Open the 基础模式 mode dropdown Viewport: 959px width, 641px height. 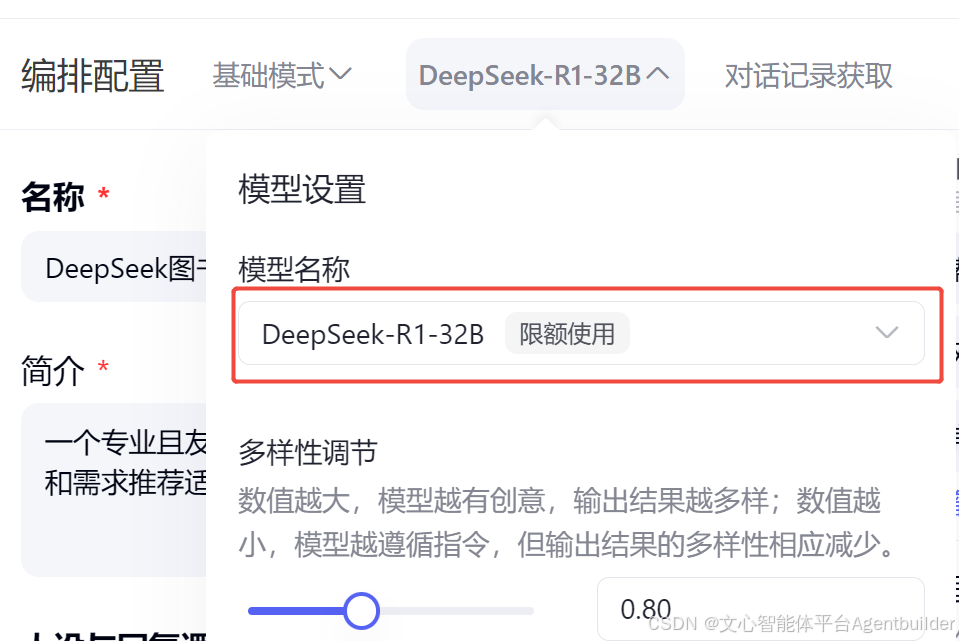click(x=282, y=75)
